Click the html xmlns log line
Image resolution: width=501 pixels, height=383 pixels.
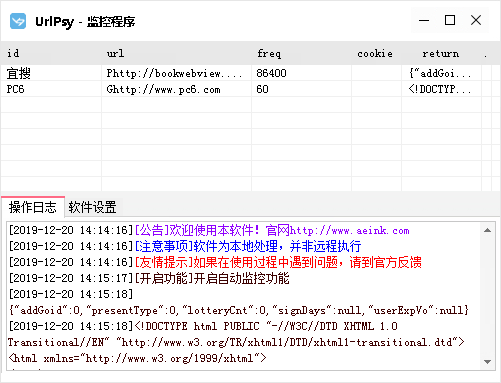tap(137, 358)
